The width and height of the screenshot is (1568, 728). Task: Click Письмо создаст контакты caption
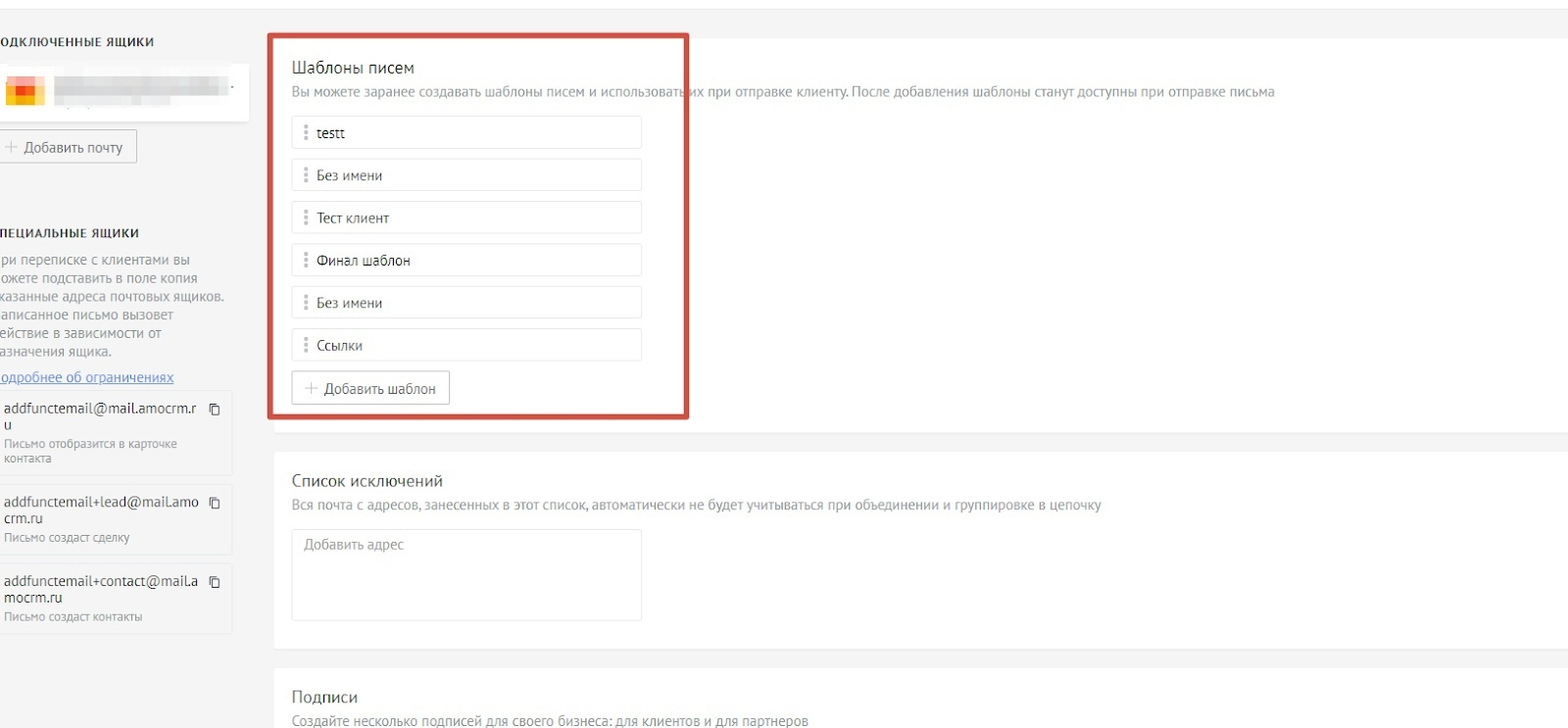(73, 617)
